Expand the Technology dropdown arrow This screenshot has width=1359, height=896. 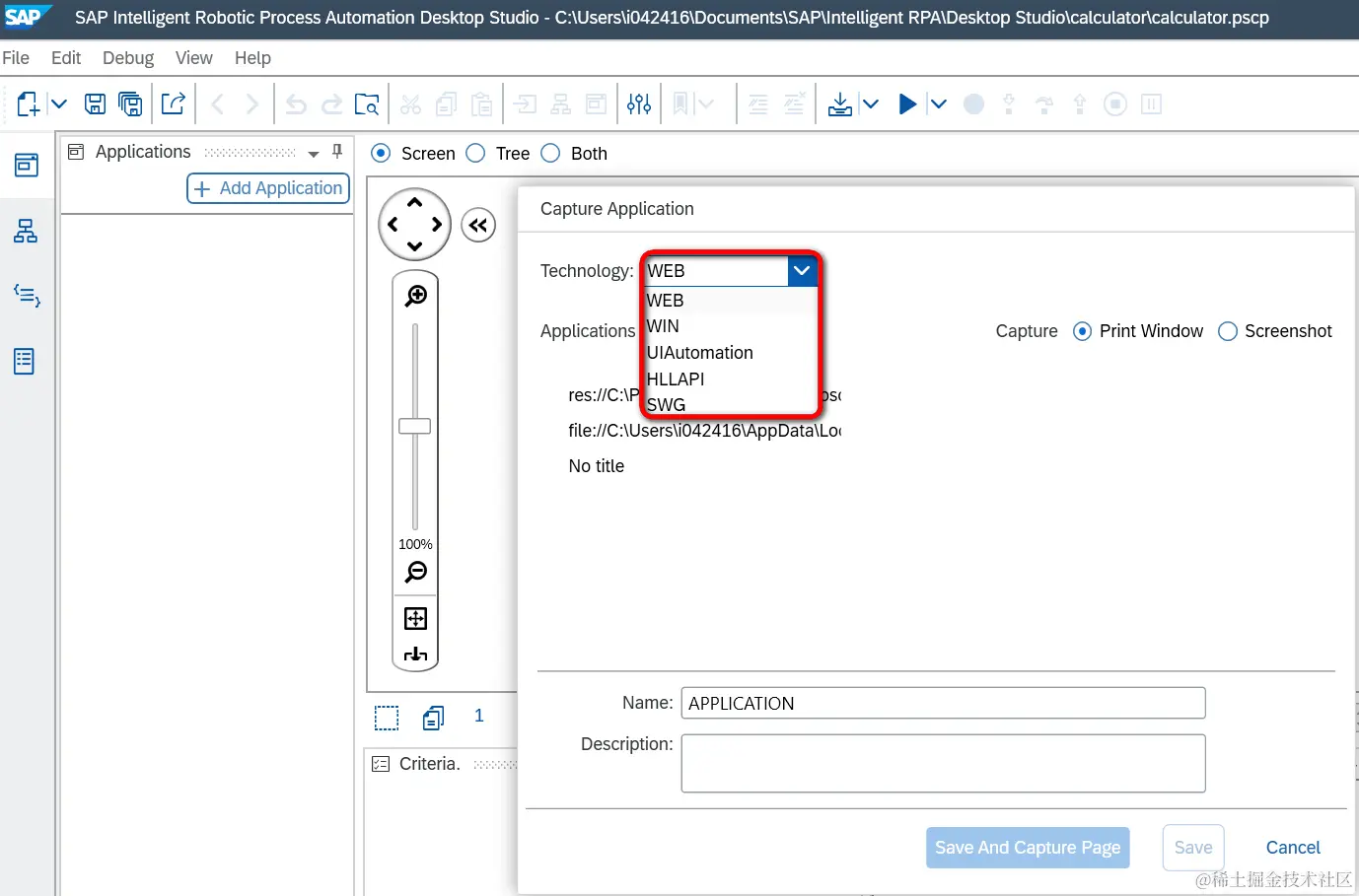pyautogui.click(x=803, y=271)
